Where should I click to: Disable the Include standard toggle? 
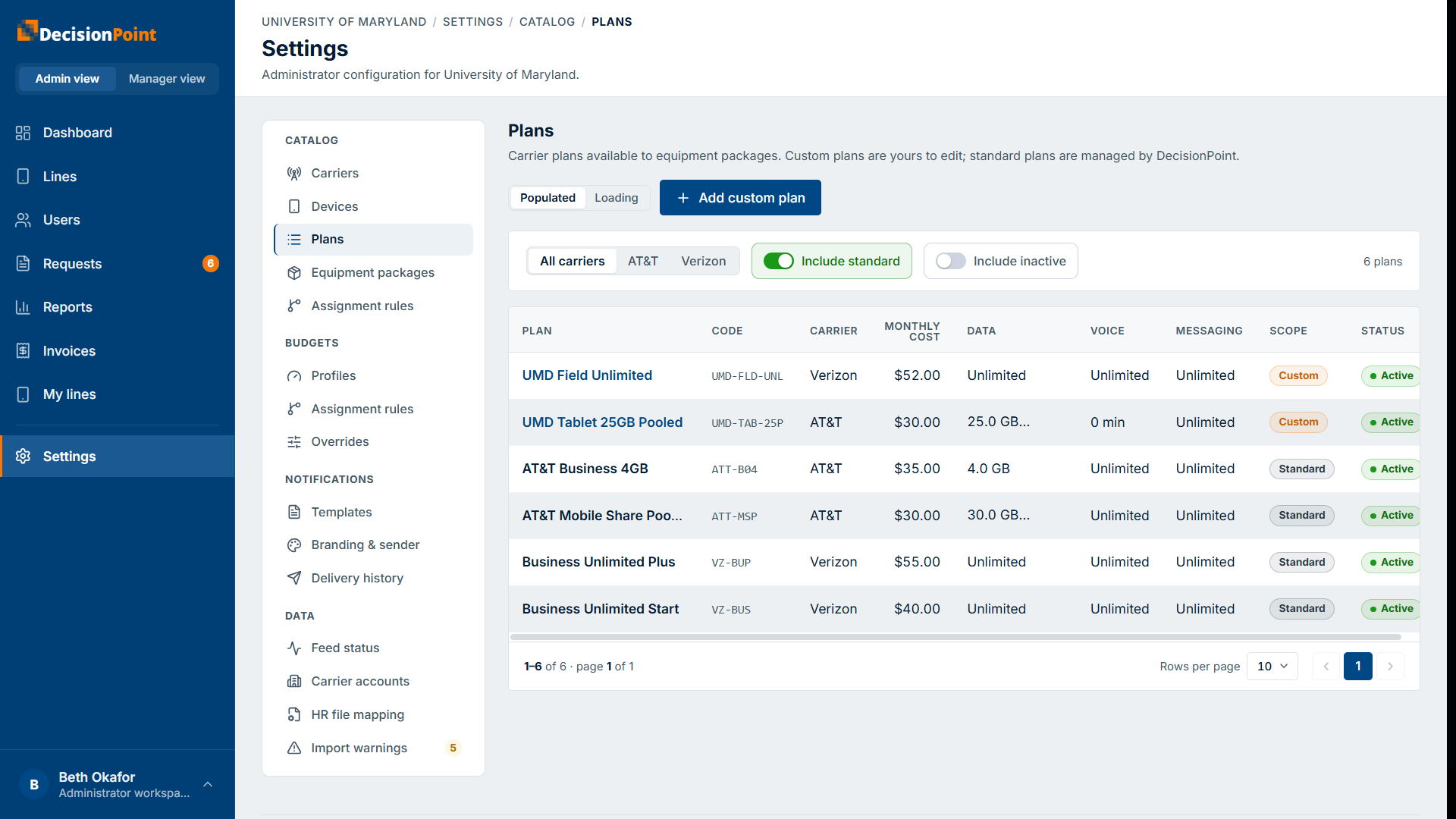pyautogui.click(x=778, y=261)
